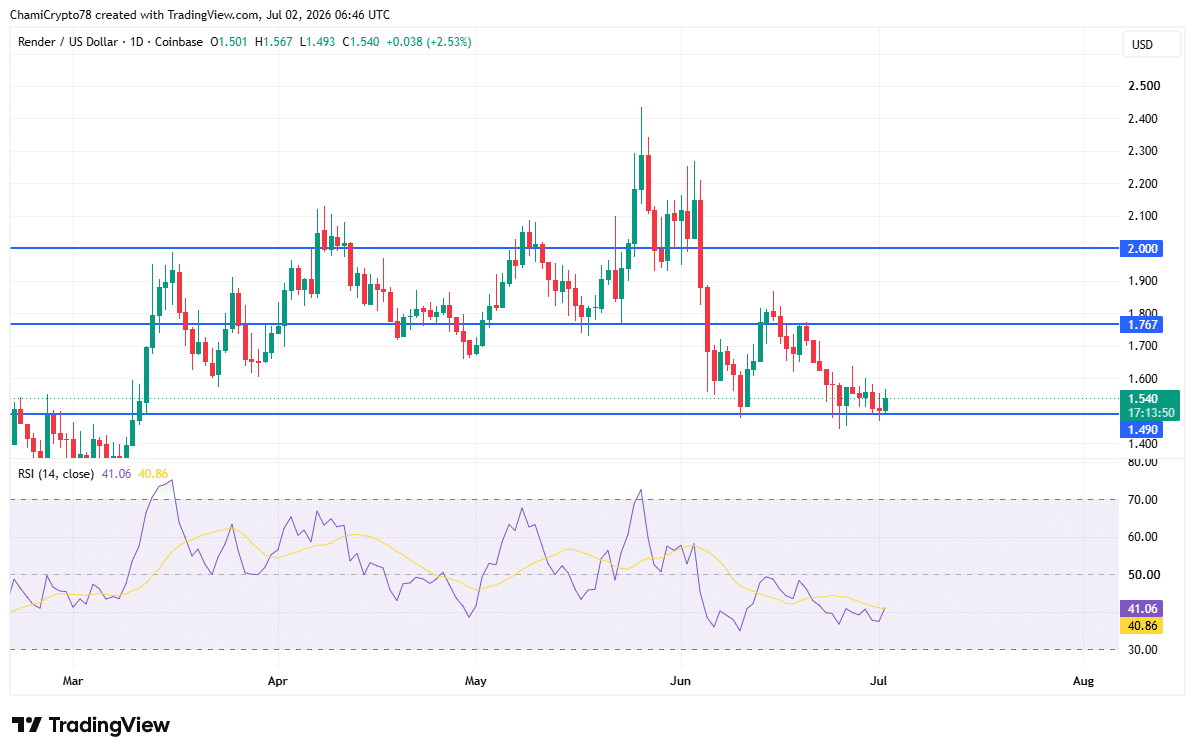Click the 1.700 price axis label
The height and width of the screenshot is (755, 1195).
[1142, 346]
